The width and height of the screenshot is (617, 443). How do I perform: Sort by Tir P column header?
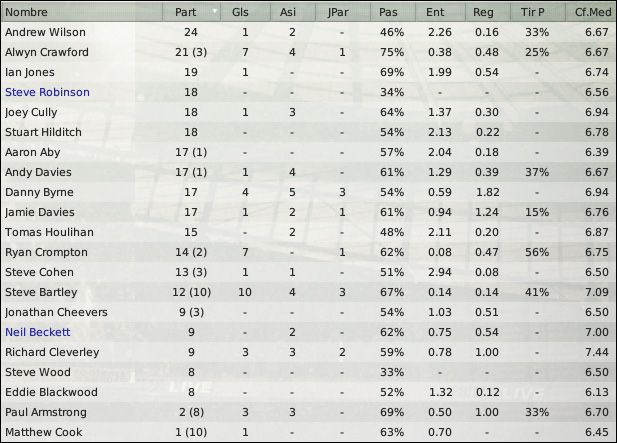click(x=538, y=12)
